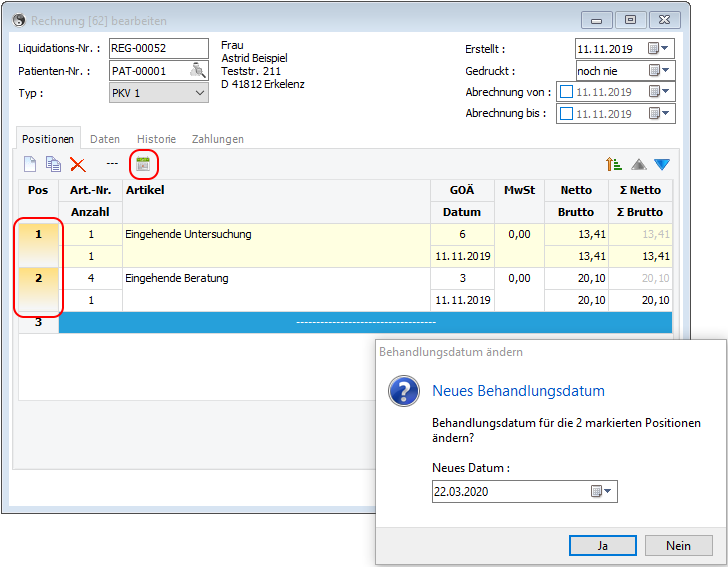Screen dimensions: 728x567
Task: Click Netto 13,41 of Eingehende Untersuchung
Action: tap(577, 234)
